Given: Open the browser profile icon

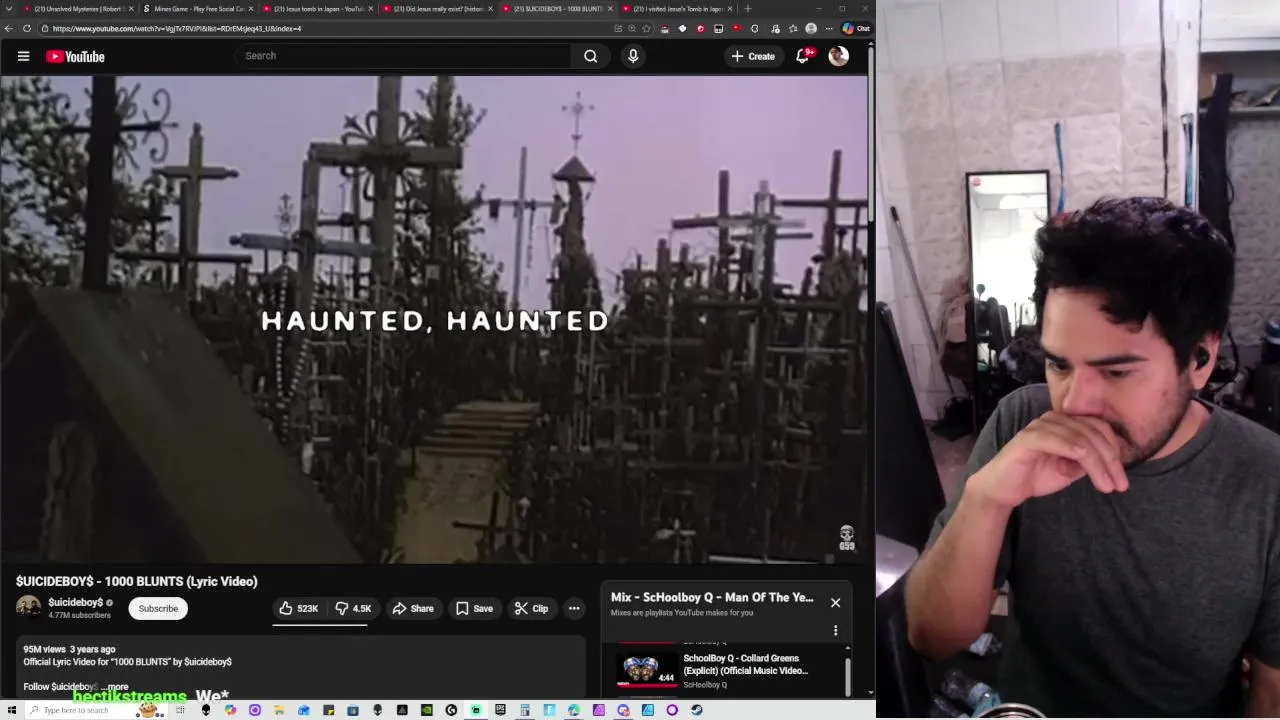Looking at the screenshot, I should tap(811, 28).
